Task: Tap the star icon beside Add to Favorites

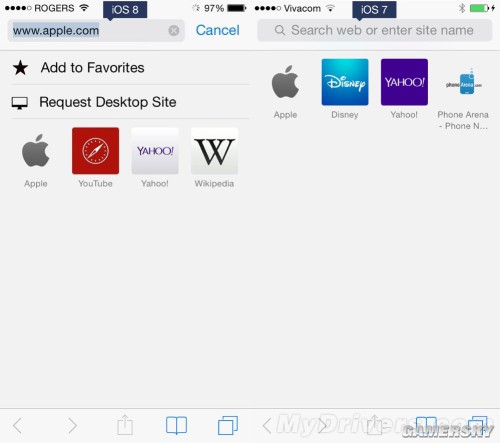Action: (x=20, y=68)
